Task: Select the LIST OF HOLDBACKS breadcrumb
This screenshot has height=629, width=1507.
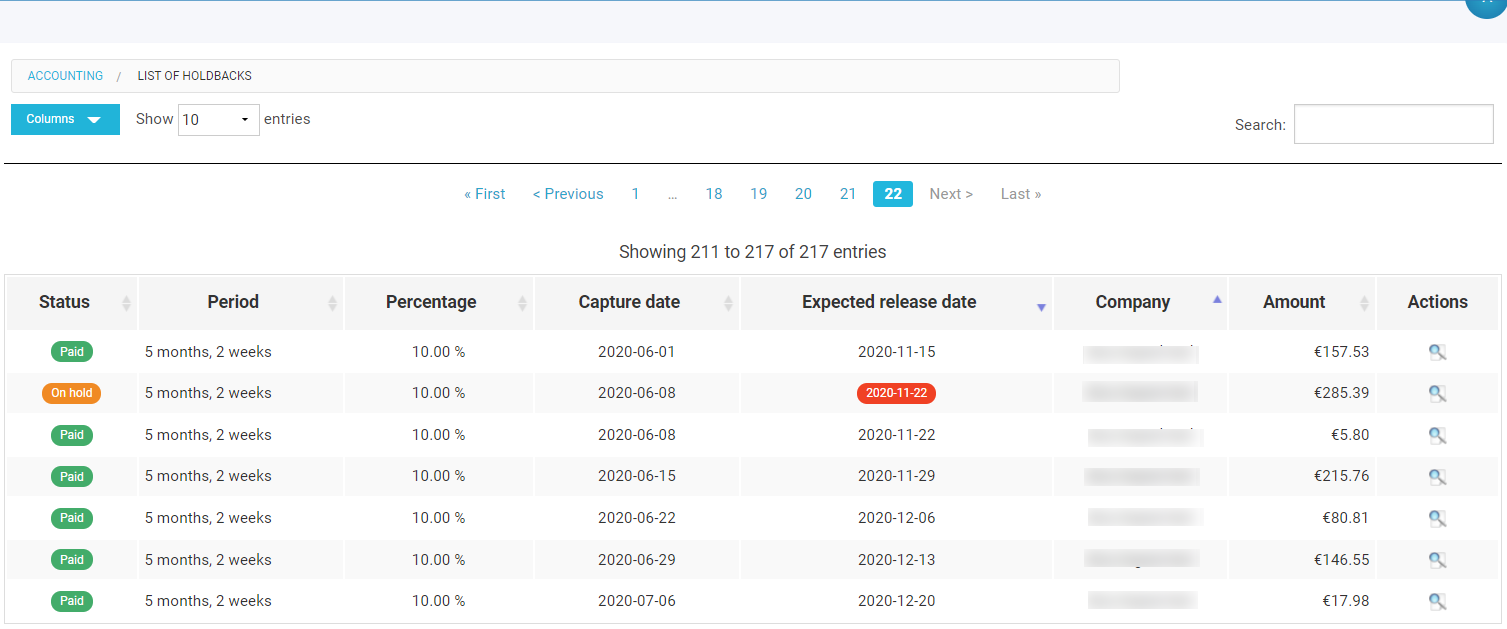Action: (x=194, y=75)
